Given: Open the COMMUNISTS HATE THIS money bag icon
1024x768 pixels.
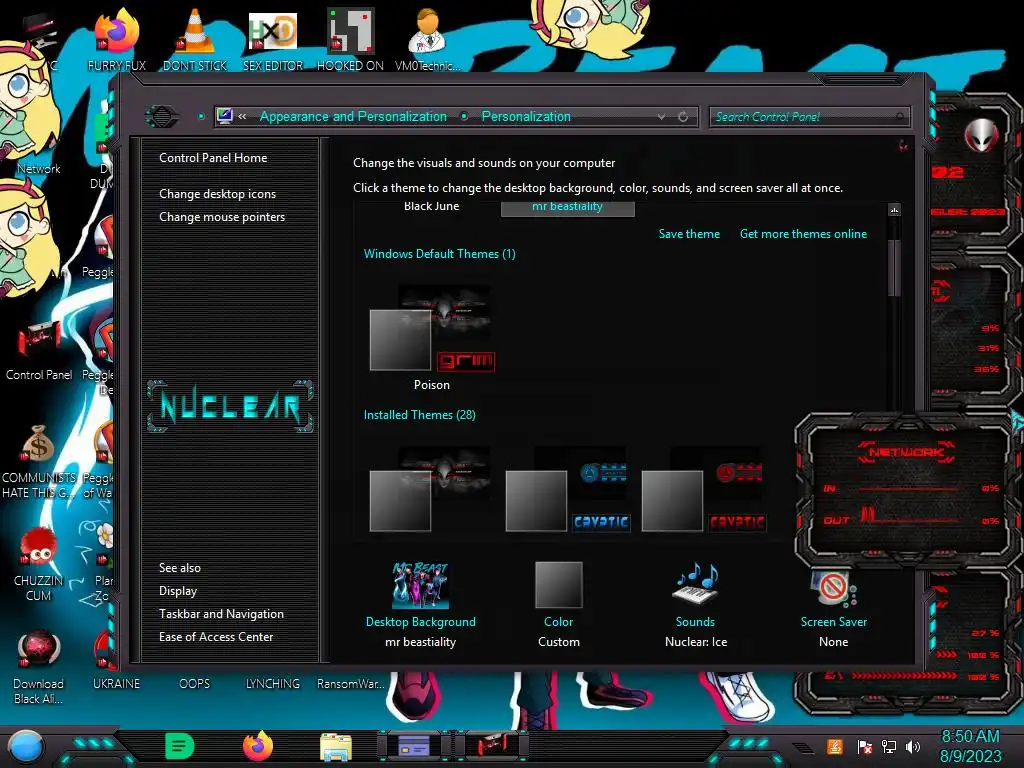Looking at the screenshot, I should tap(39, 462).
